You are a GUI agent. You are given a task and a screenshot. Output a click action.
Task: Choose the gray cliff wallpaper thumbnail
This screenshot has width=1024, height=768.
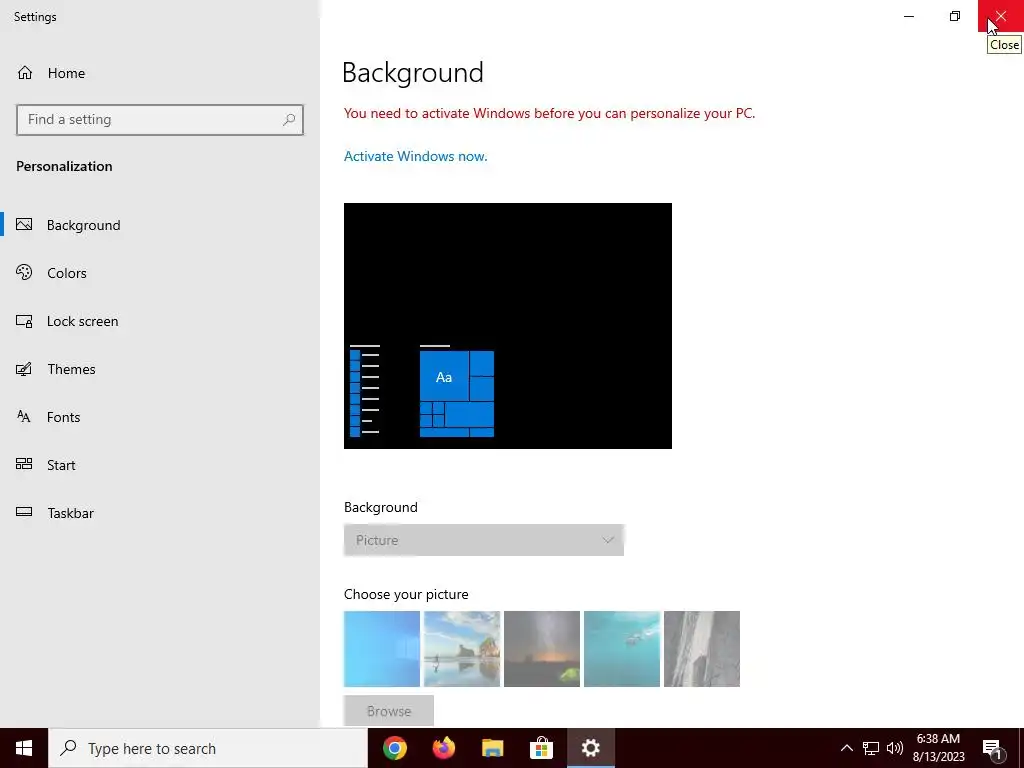click(x=702, y=649)
